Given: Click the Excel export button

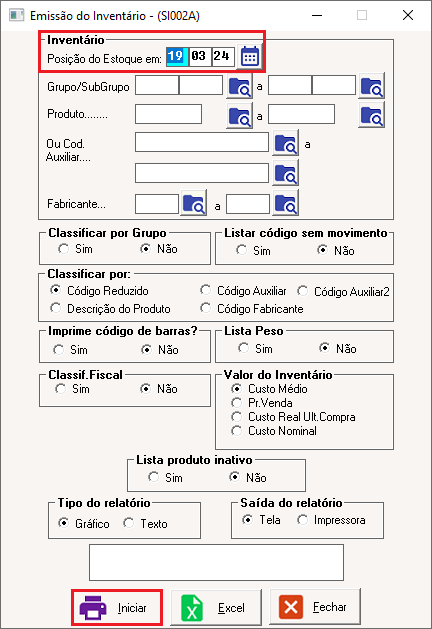Looking at the screenshot, I should 216,607.
